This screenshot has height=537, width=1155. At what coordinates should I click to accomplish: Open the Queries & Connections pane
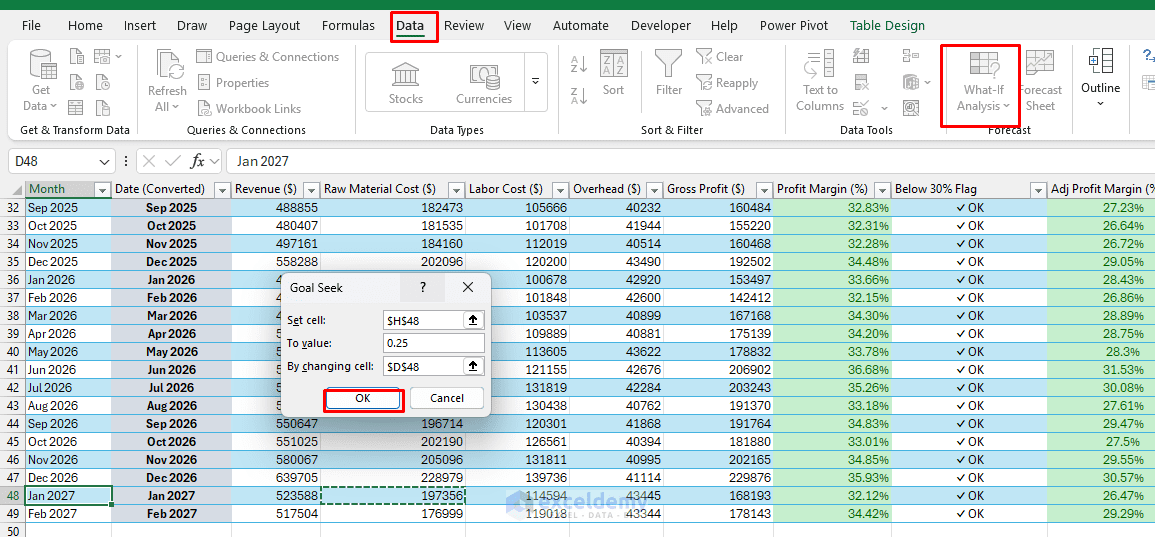(267, 57)
